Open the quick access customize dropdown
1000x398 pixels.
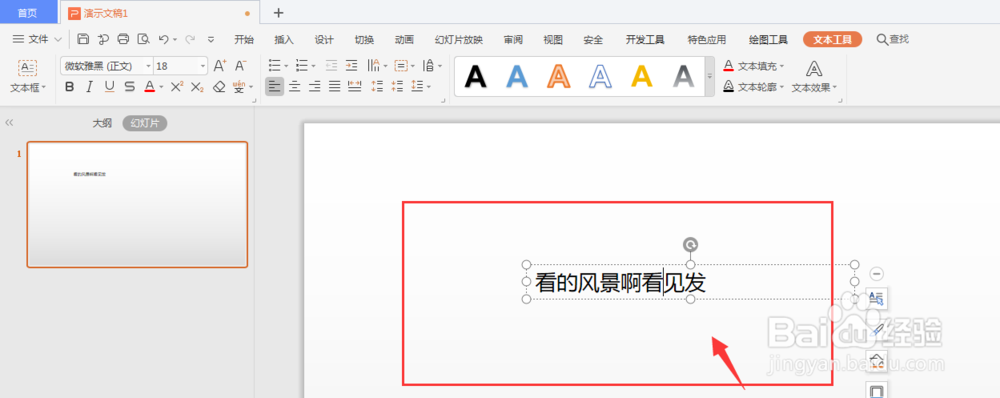pyautogui.click(x=211, y=40)
